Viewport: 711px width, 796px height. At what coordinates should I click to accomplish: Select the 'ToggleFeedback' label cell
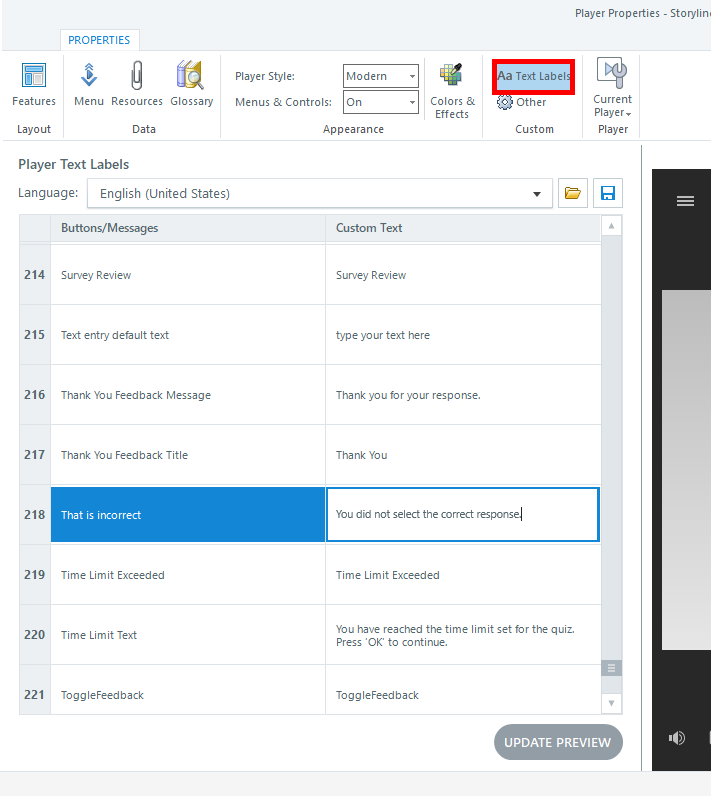188,690
